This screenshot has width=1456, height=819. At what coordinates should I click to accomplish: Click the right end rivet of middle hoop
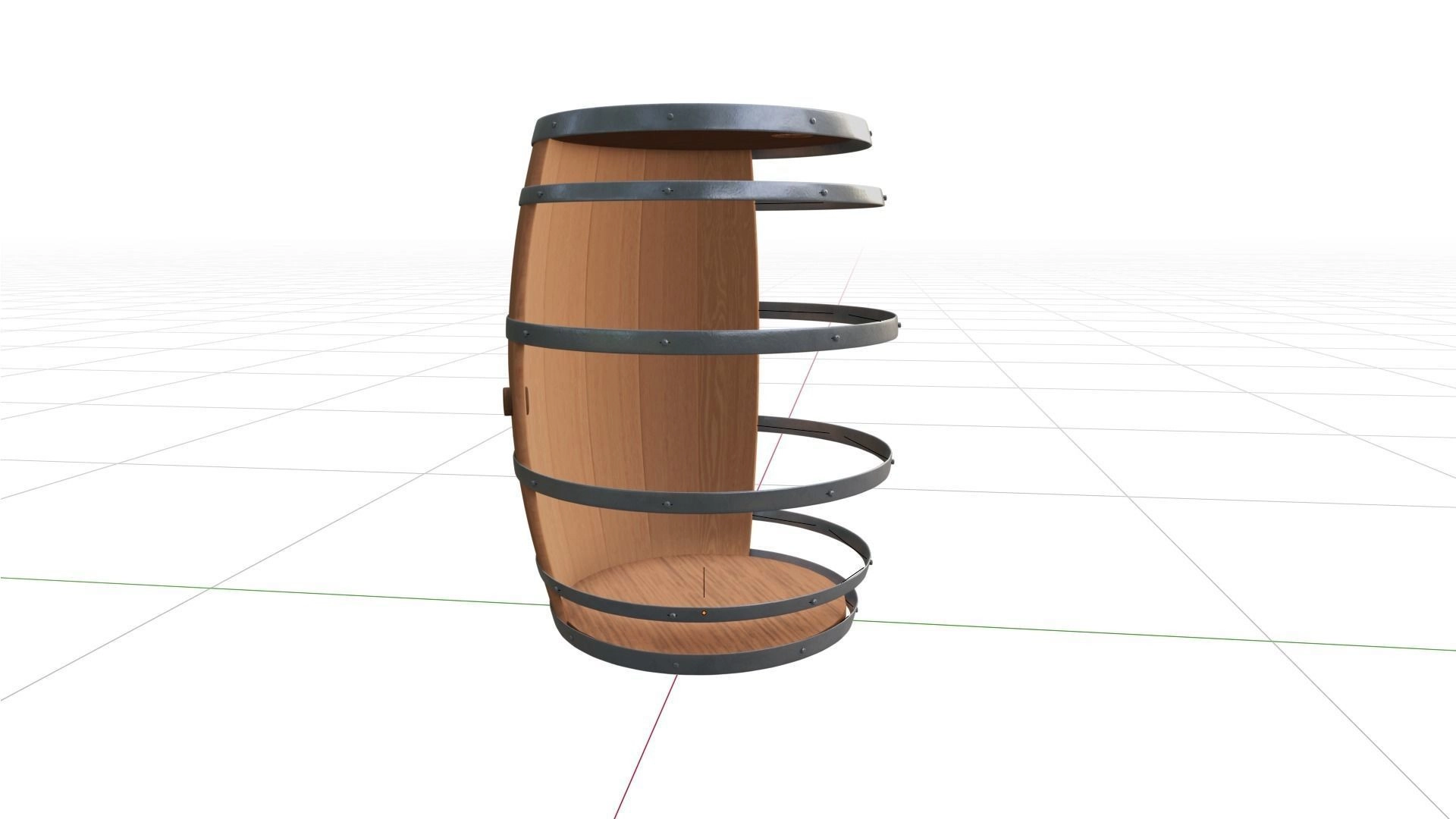click(x=899, y=325)
